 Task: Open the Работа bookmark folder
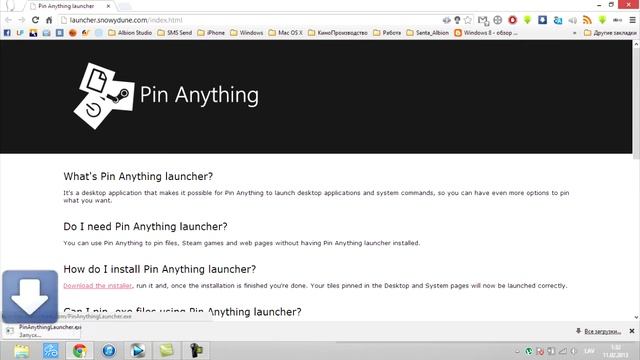(387, 33)
